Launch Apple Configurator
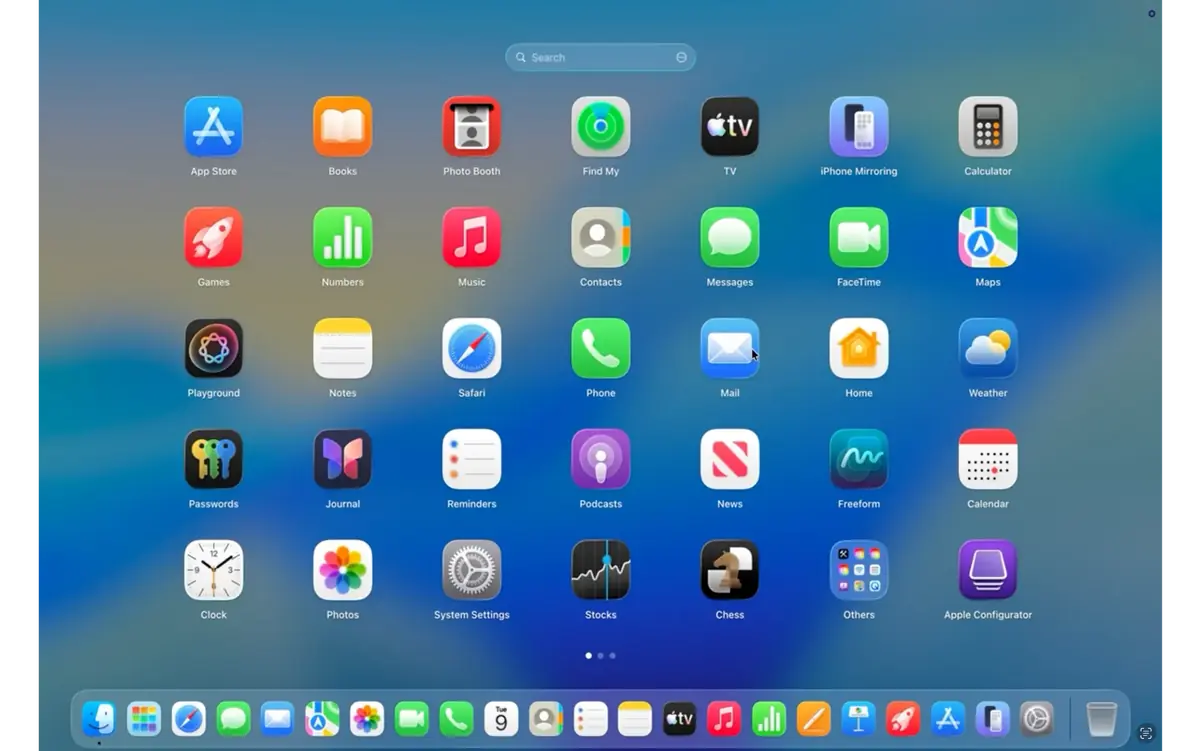The height and width of the screenshot is (751, 1200). coord(987,571)
